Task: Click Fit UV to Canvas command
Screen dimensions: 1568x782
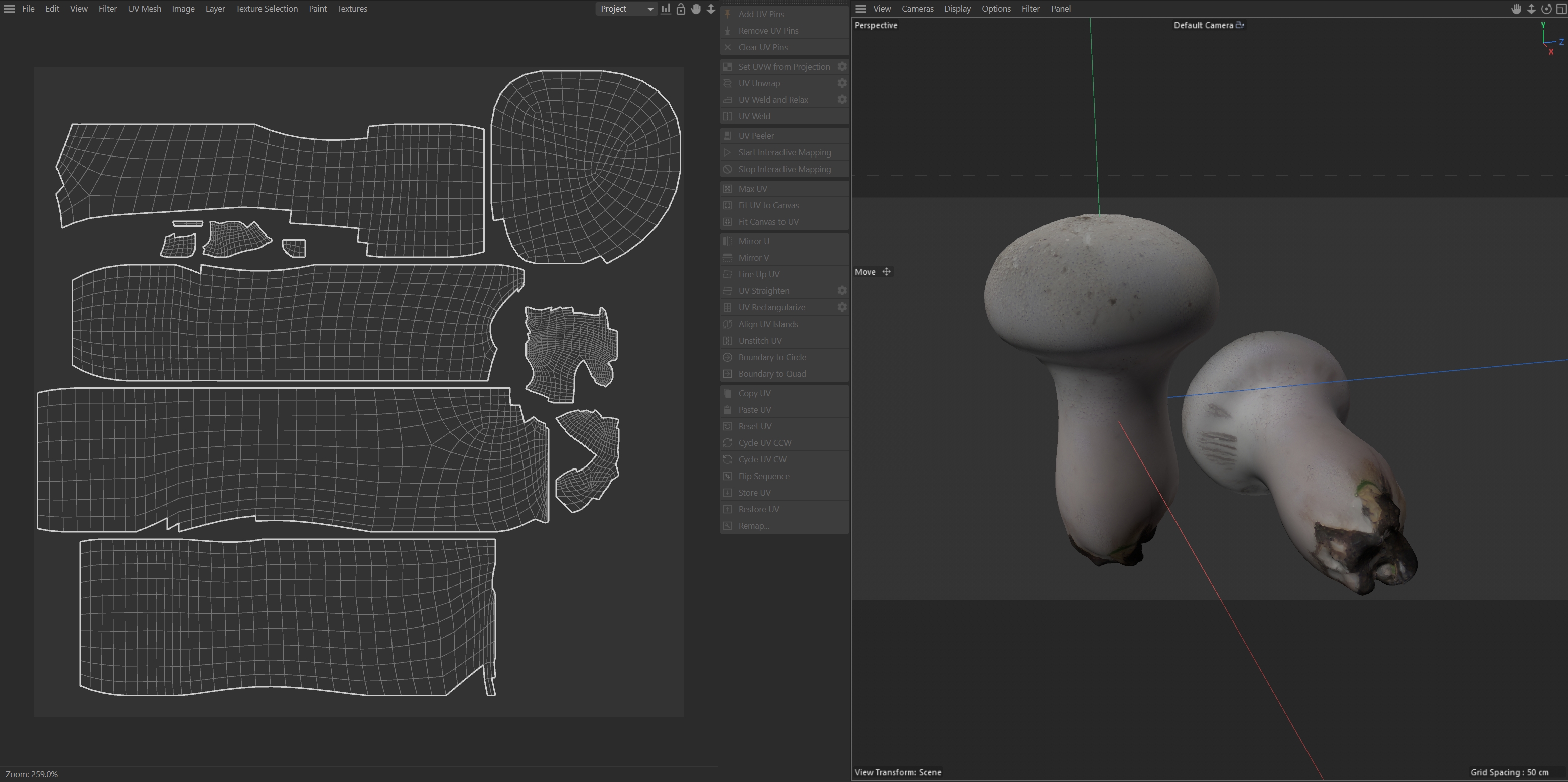Action: pyautogui.click(x=768, y=206)
